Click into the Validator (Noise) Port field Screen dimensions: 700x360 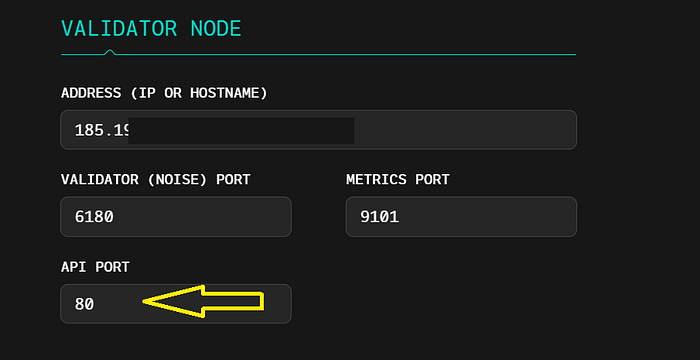176,217
